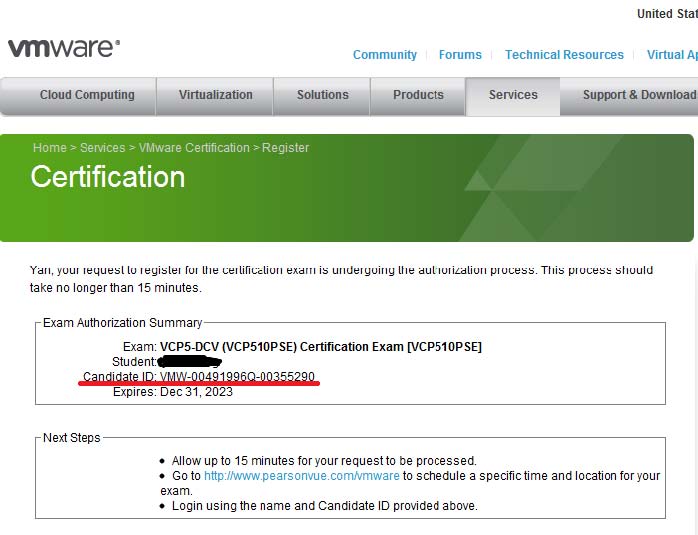
Task: Open the Technical Resources link
Action: [x=564, y=55]
